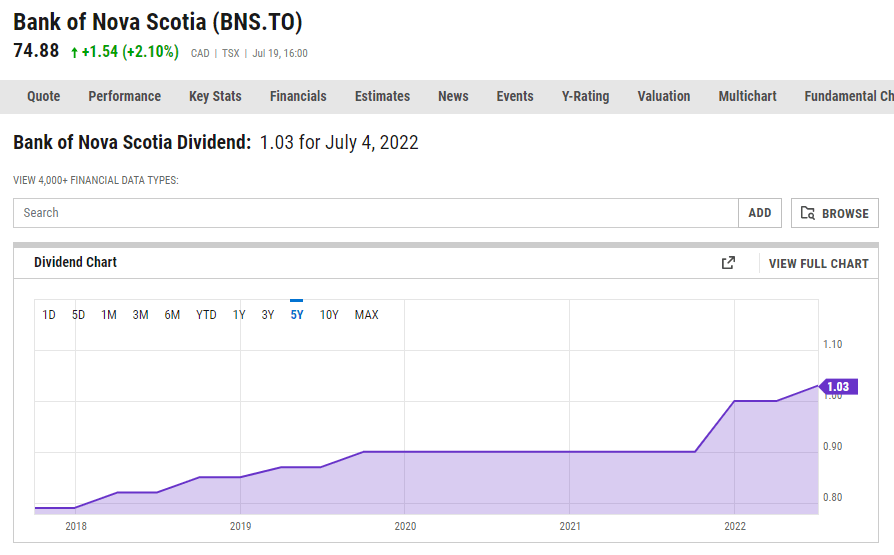Open the Y-Rating tab
894x555 pixels.
585,97
